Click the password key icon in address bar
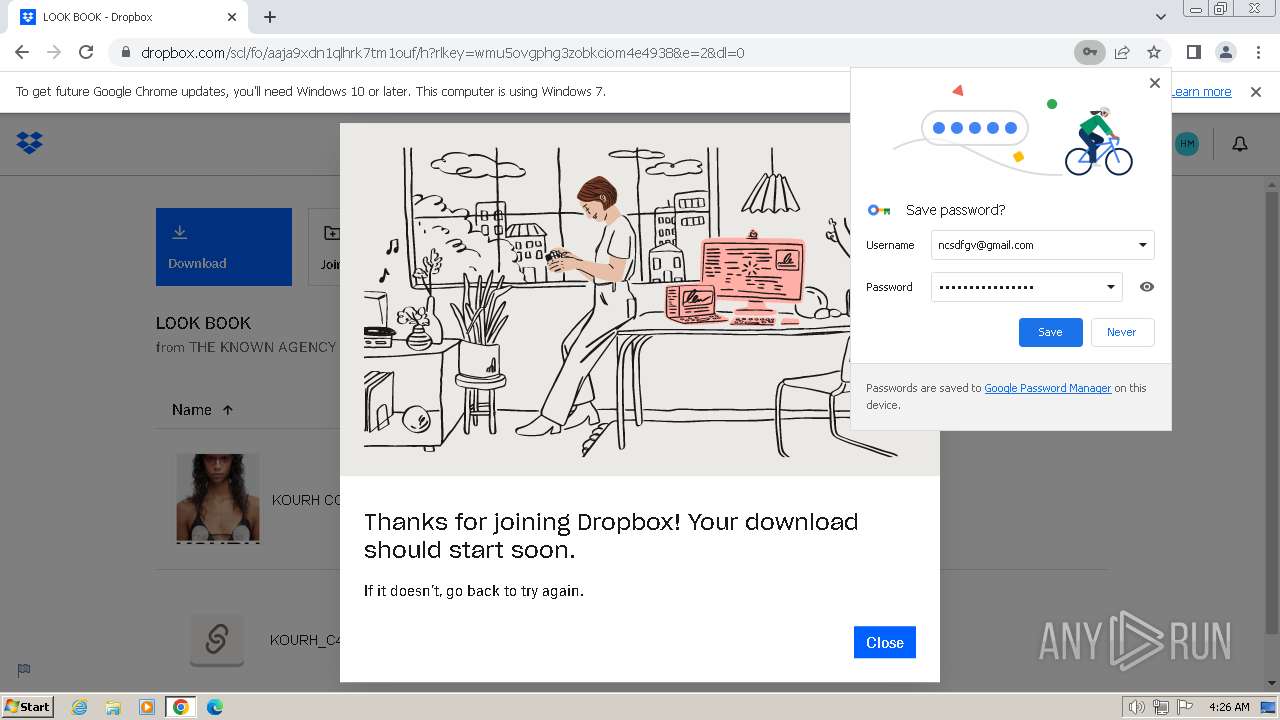 1090,52
